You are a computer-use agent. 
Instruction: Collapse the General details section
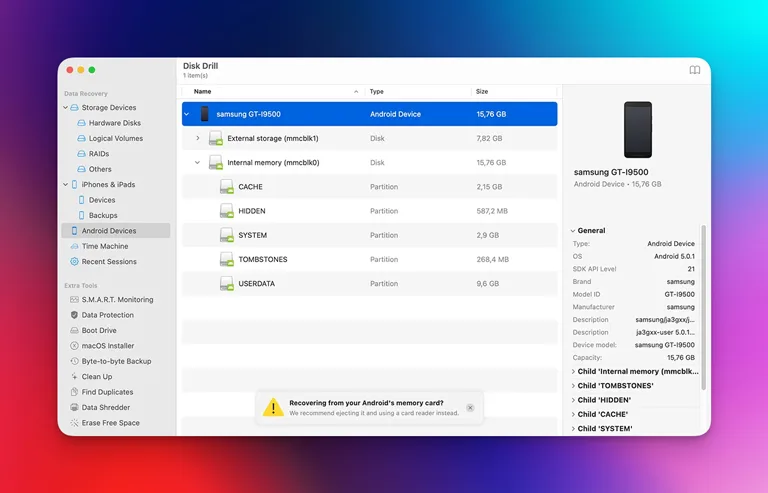pos(573,231)
